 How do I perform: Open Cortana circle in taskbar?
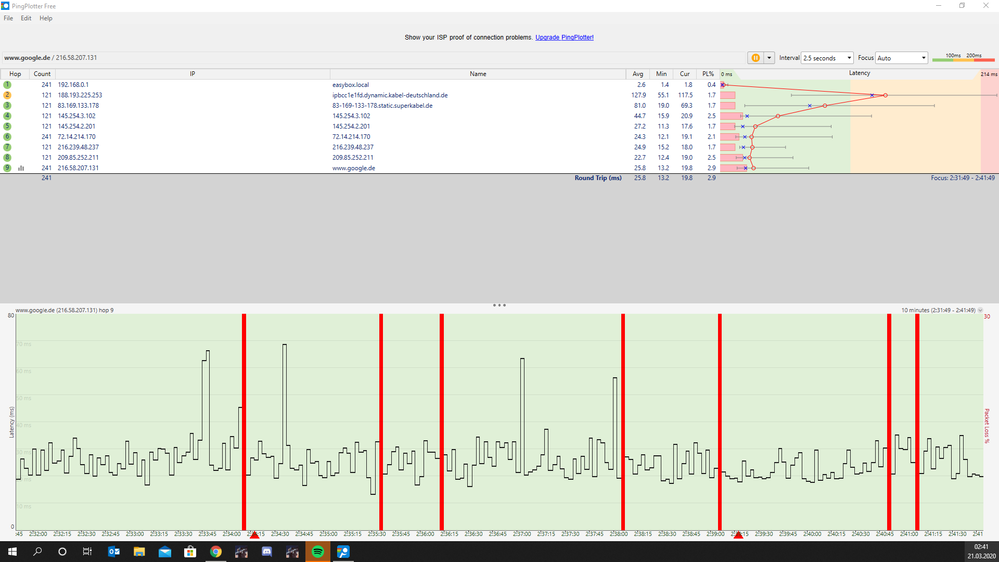click(x=62, y=552)
